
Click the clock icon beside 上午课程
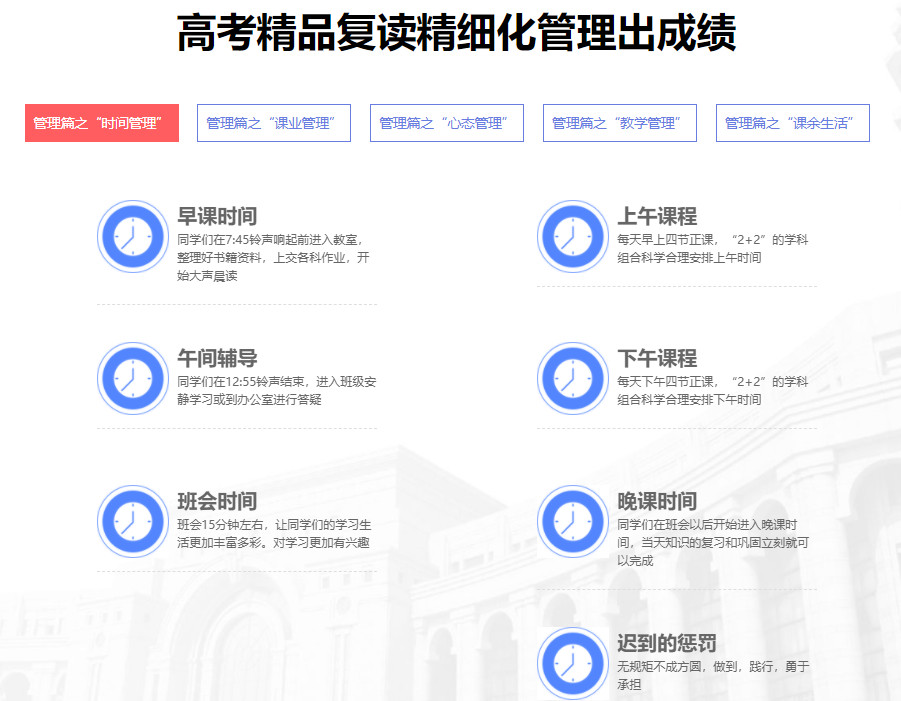pos(572,237)
